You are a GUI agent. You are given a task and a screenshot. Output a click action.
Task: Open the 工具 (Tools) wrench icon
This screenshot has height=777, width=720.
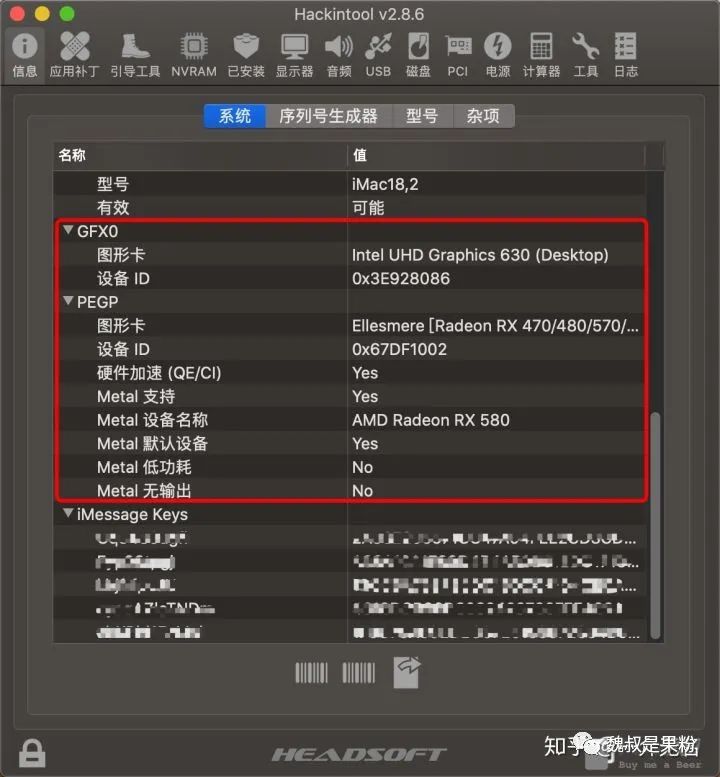pyautogui.click(x=586, y=55)
